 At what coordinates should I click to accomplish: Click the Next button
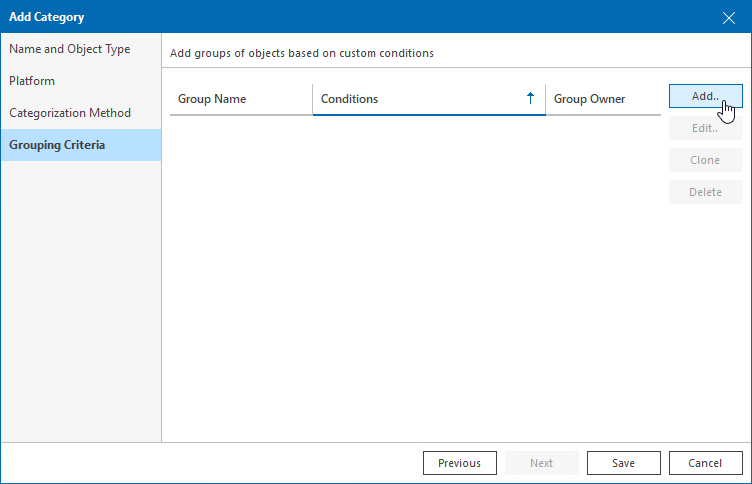coord(541,463)
